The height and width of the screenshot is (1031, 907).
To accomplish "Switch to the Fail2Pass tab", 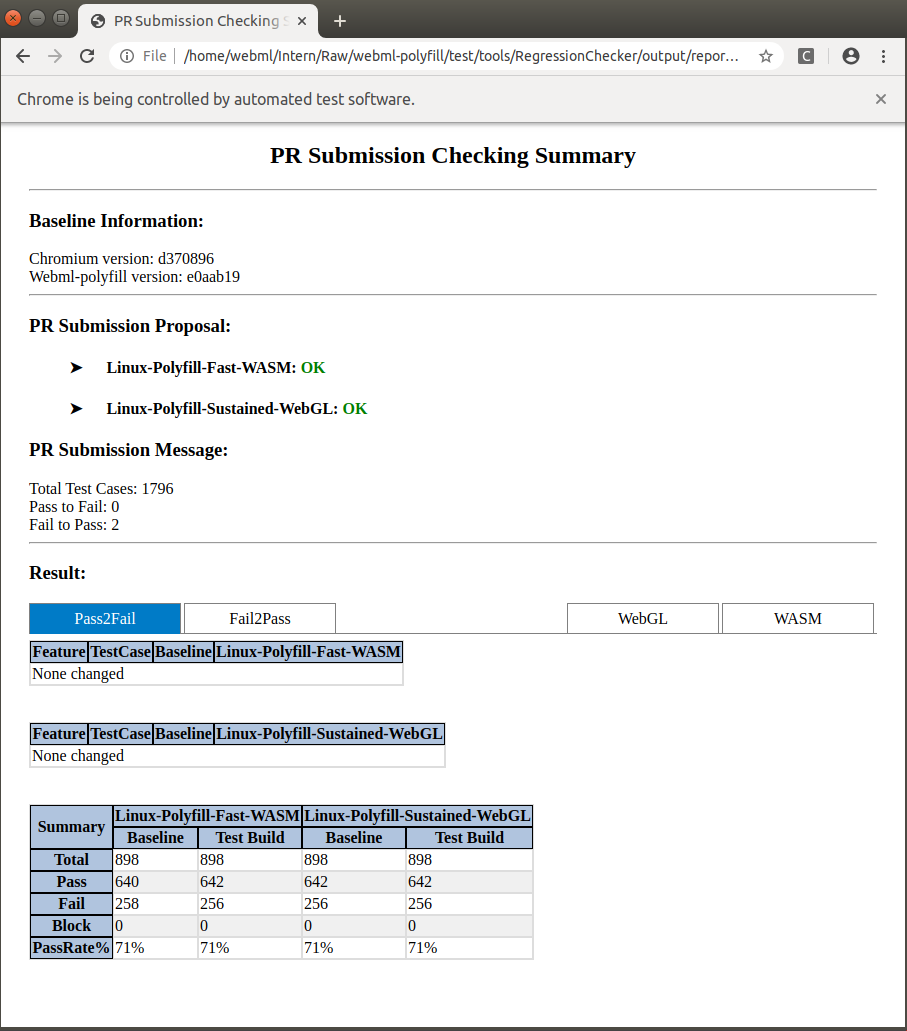I will point(260,619).
